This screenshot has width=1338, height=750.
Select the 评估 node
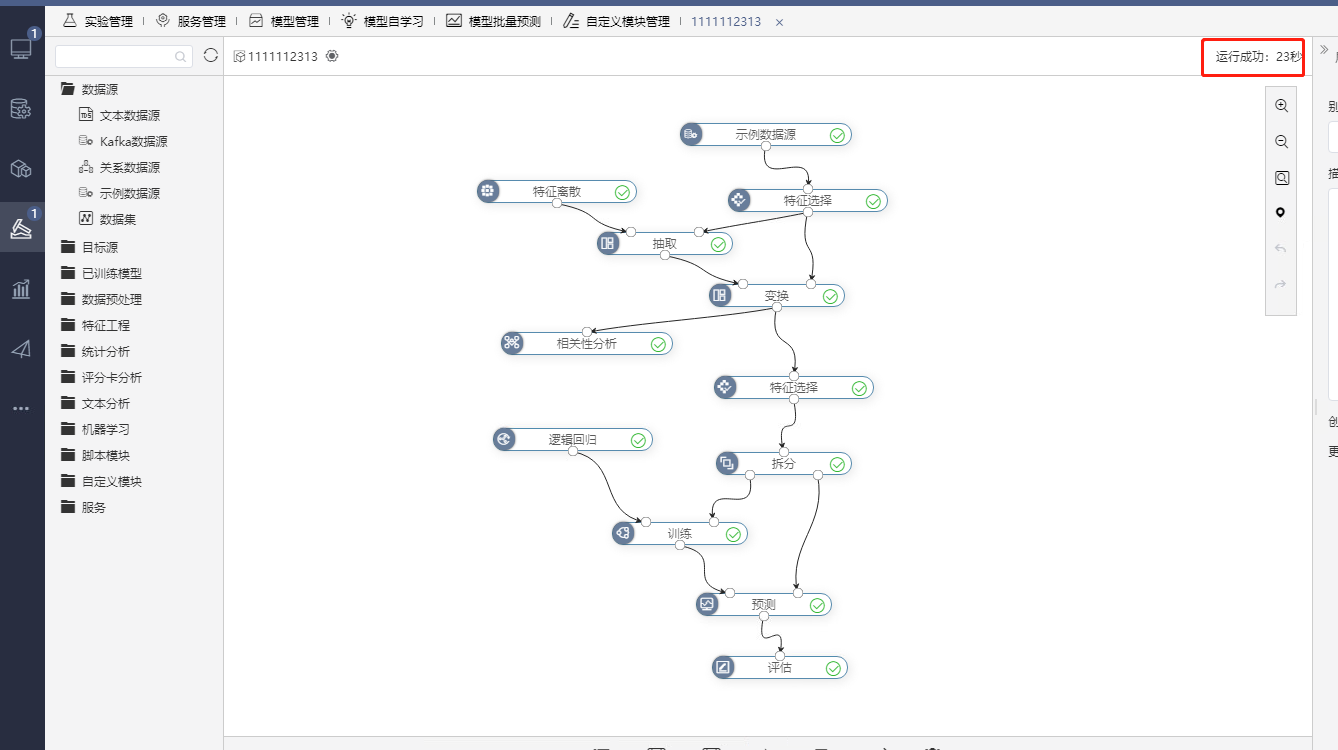[780, 667]
